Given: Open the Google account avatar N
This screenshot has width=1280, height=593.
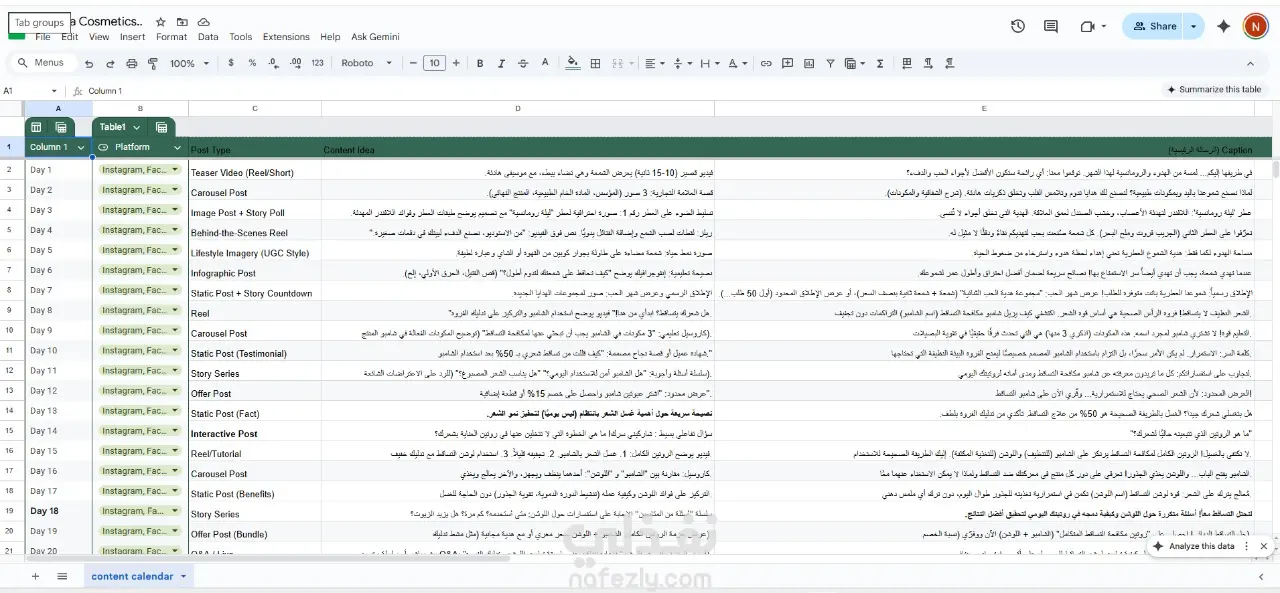Looking at the screenshot, I should 1255,26.
